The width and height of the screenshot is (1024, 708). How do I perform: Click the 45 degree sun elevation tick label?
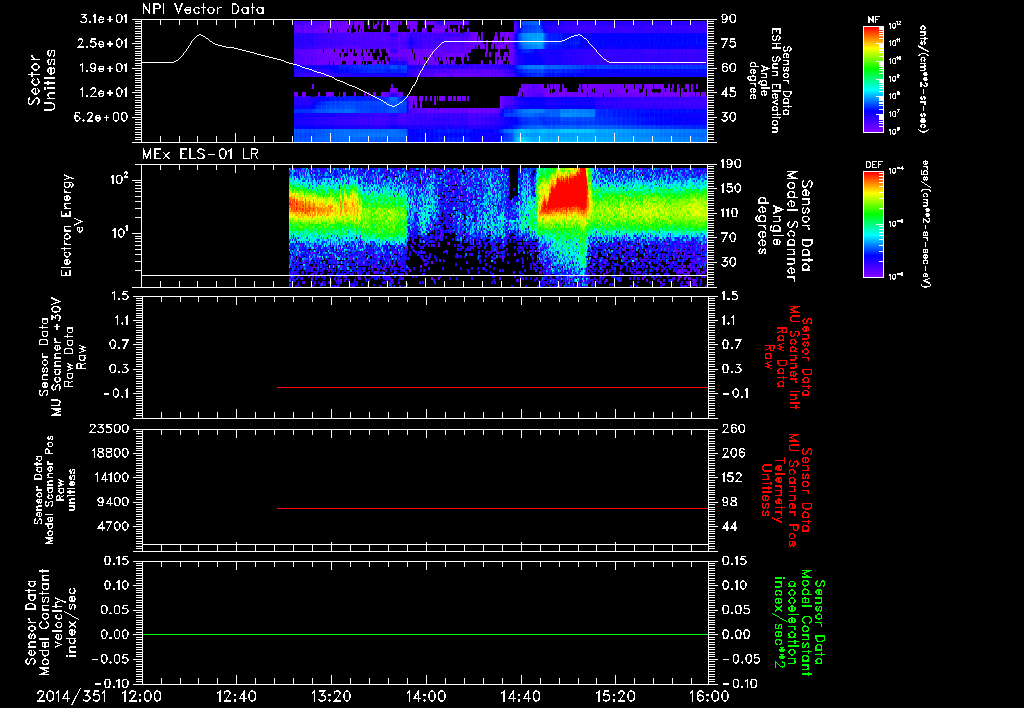(x=729, y=92)
